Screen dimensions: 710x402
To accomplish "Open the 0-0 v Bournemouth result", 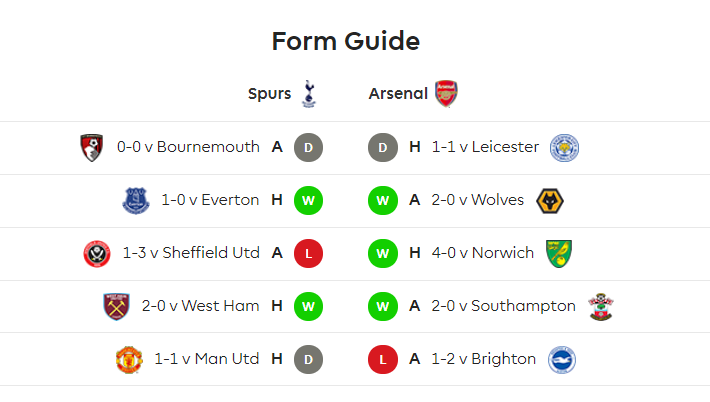I will [188, 147].
